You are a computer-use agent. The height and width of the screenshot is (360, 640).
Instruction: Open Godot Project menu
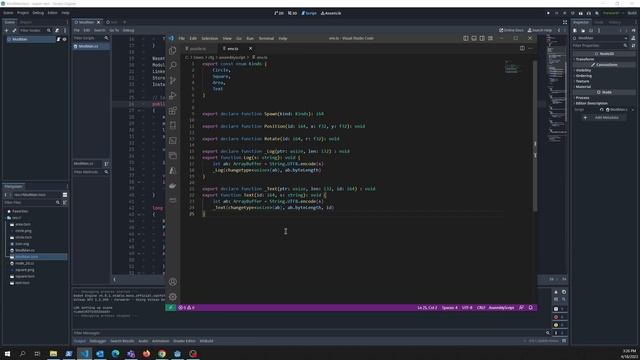[x=23, y=13]
